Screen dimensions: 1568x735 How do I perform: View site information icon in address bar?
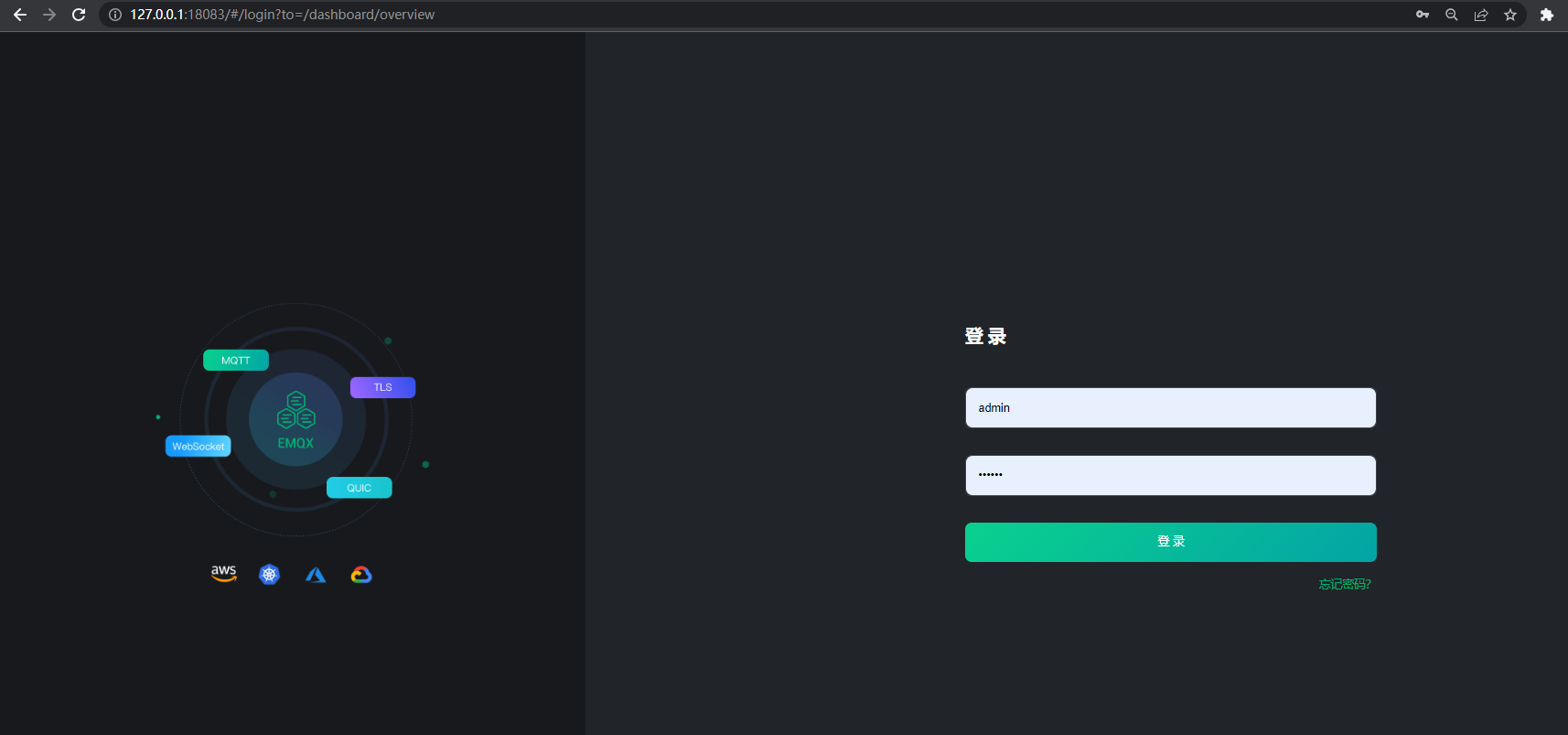115,15
